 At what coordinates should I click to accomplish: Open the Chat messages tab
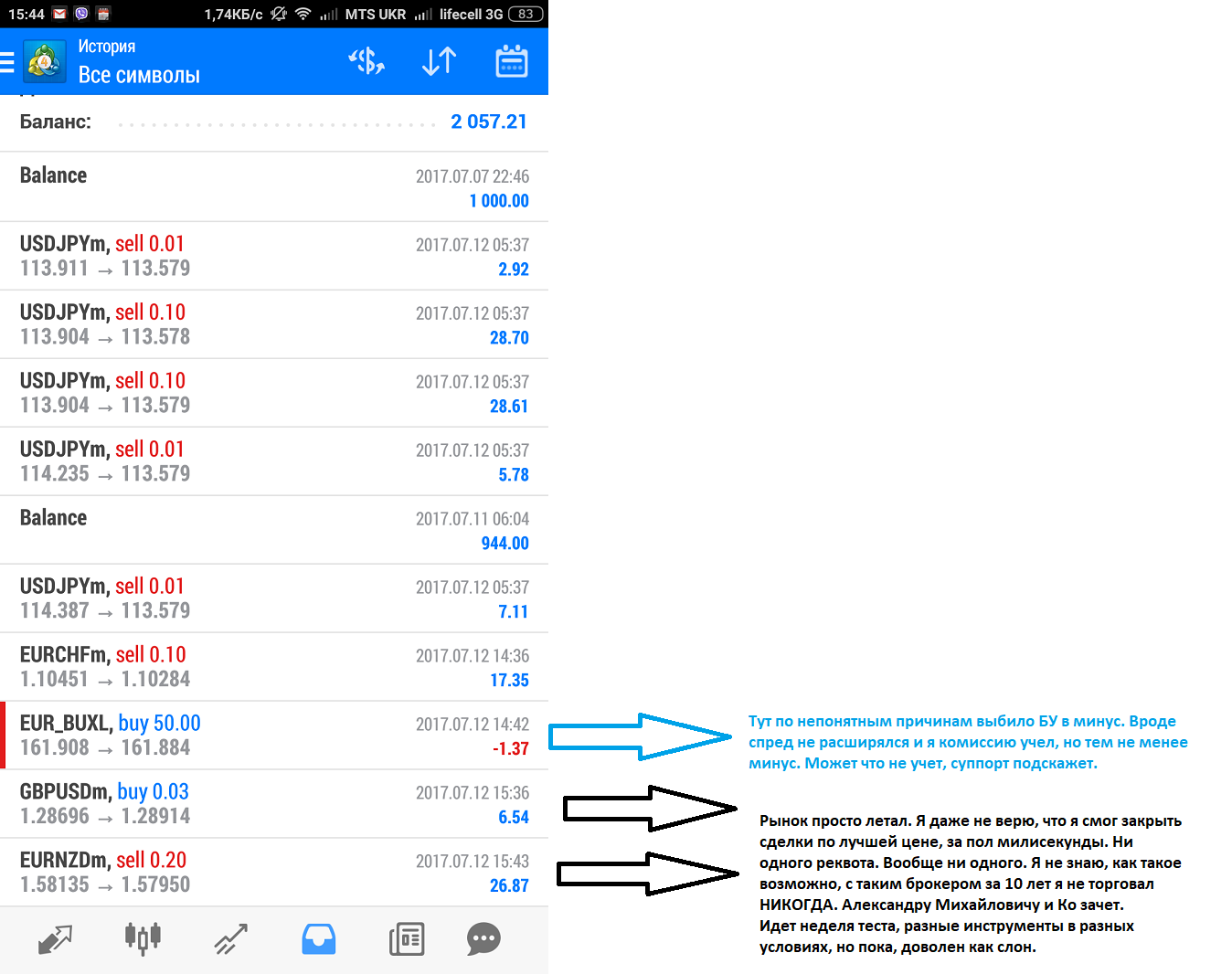(483, 939)
